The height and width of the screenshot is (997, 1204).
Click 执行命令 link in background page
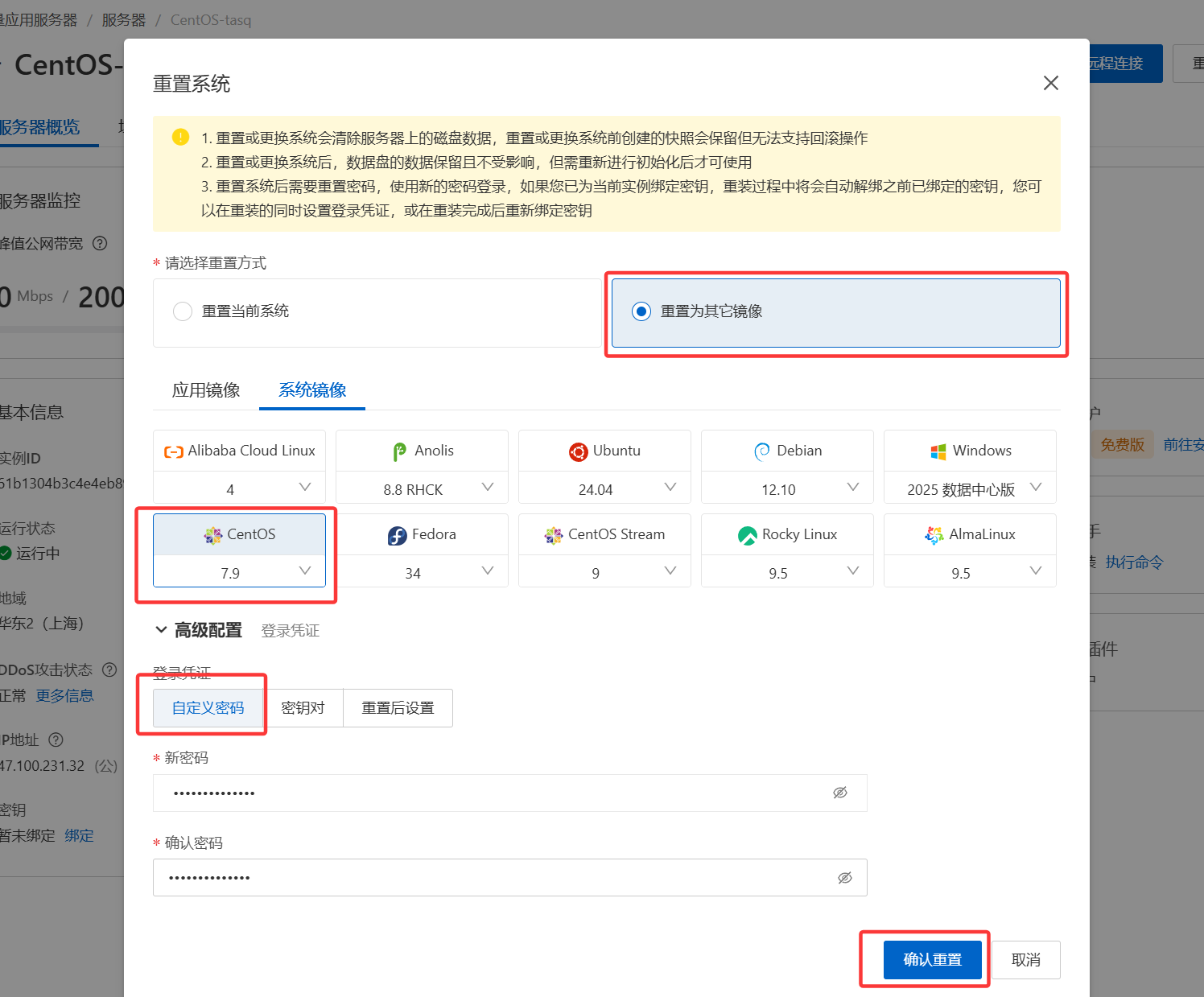(x=1135, y=562)
